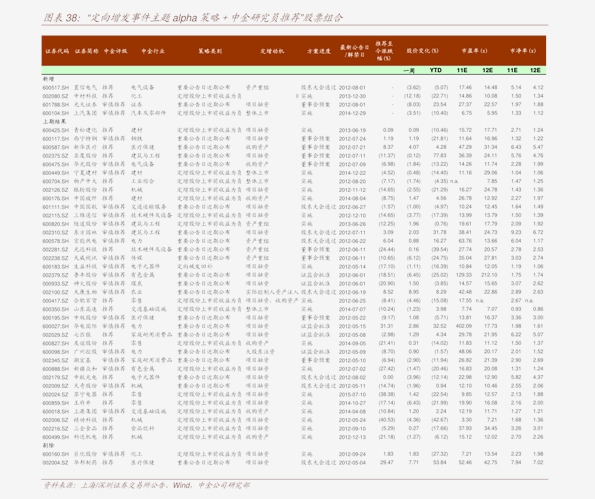Screen dimensions: 595x499
Task: Click security code 000933.SZ
Action: (56, 284)
